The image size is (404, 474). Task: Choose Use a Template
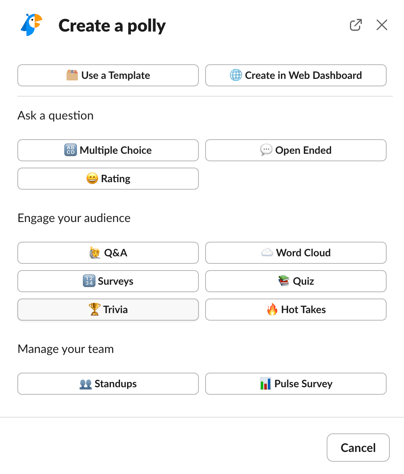click(108, 75)
